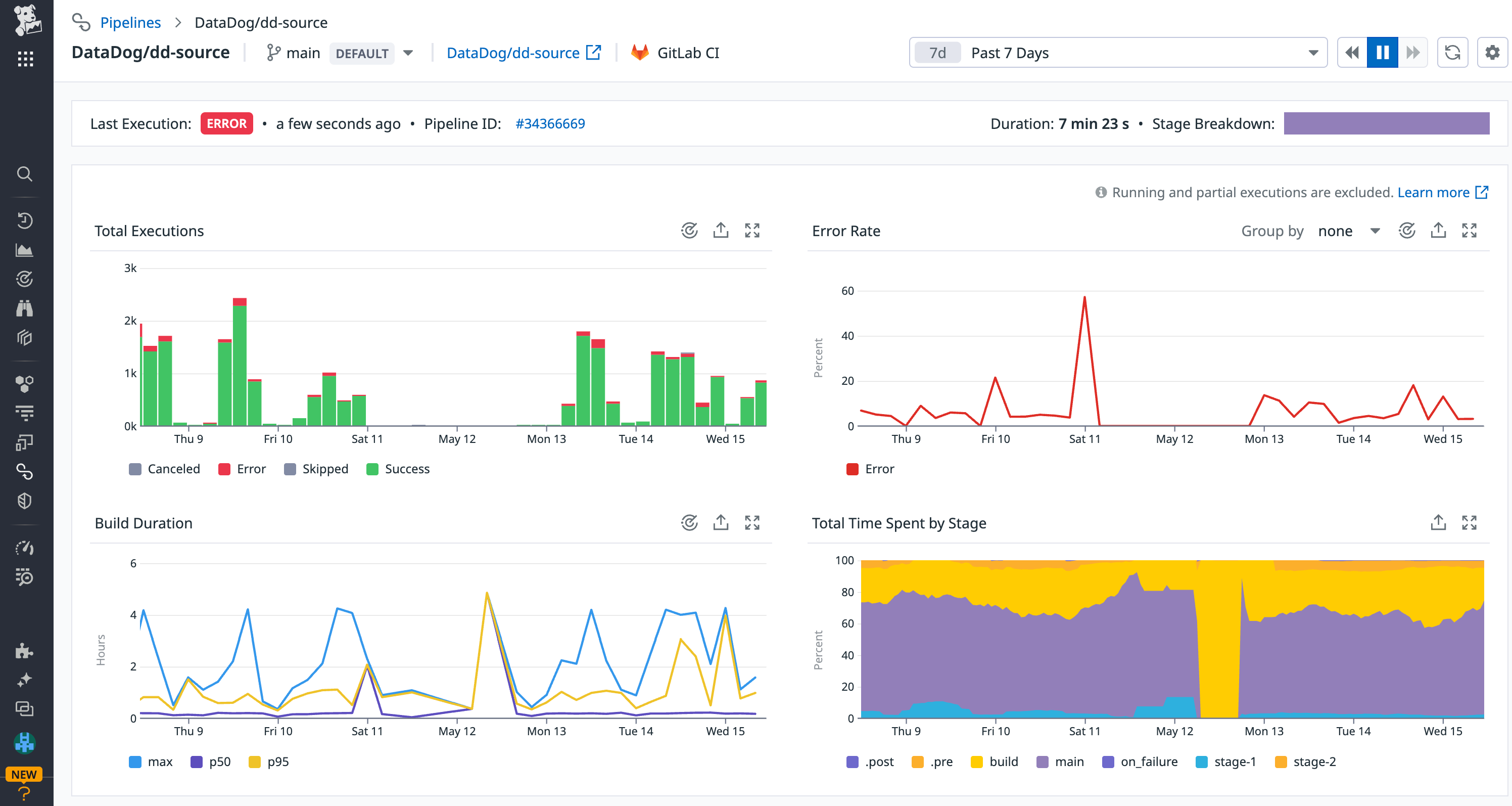Expand the Error Rate chart to fullscreen

click(x=1470, y=230)
